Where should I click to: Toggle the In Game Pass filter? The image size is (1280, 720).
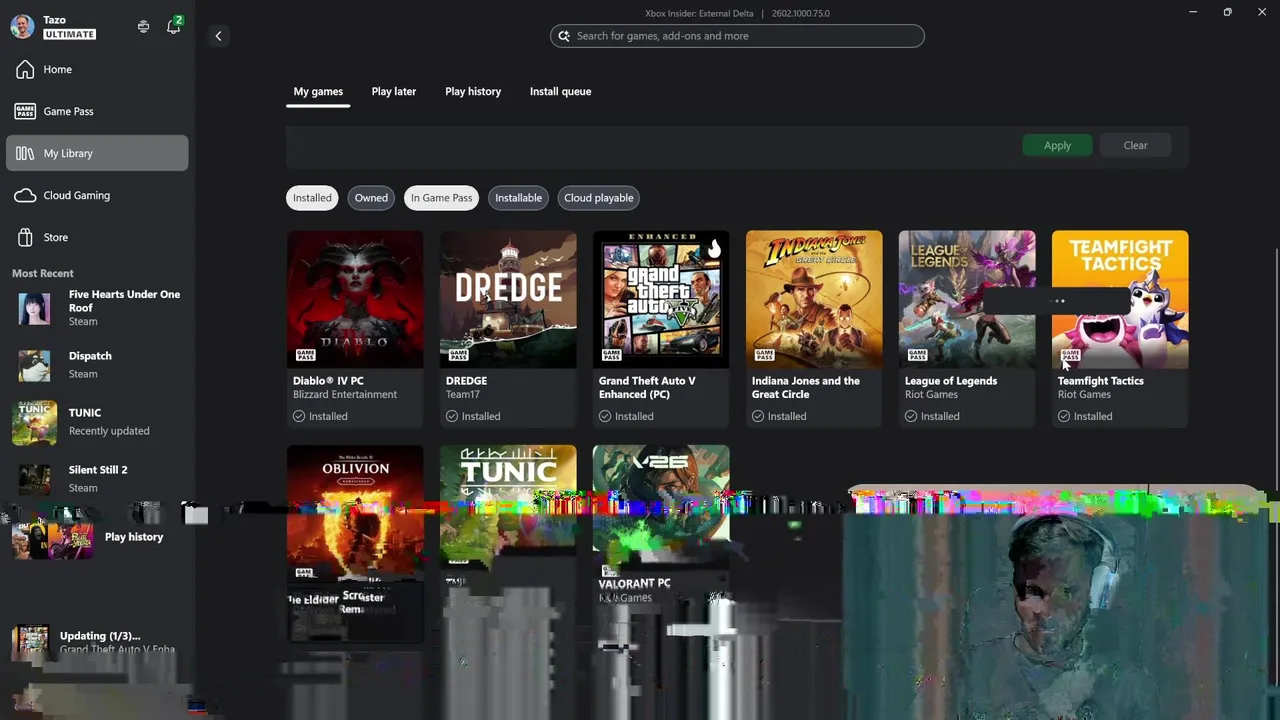[x=441, y=198]
